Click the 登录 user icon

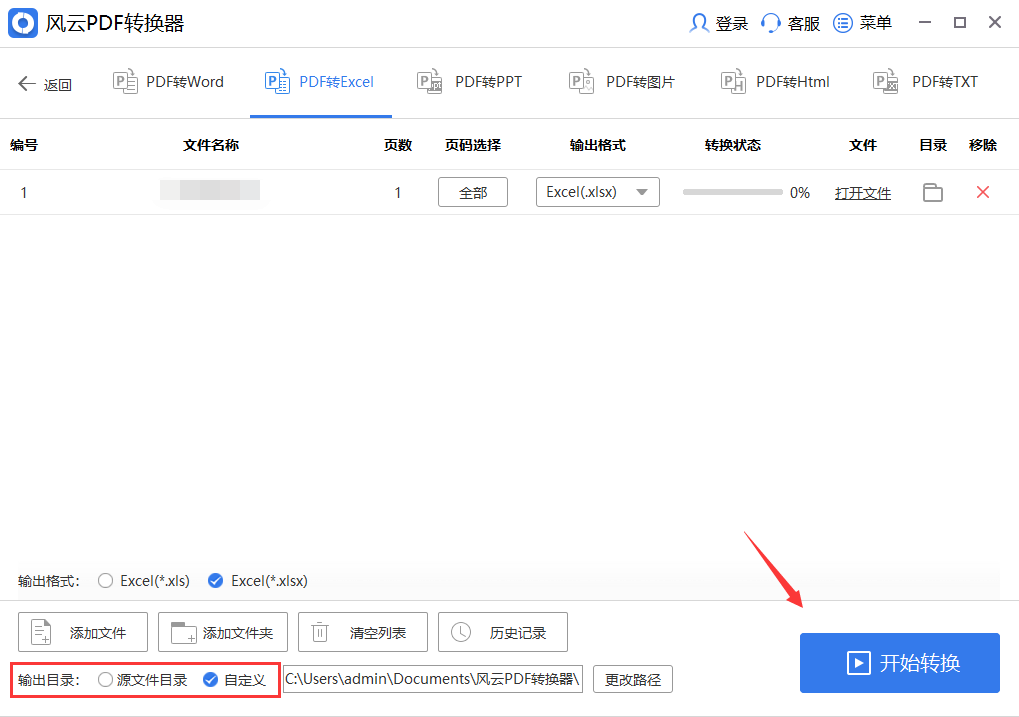pyautogui.click(x=699, y=23)
